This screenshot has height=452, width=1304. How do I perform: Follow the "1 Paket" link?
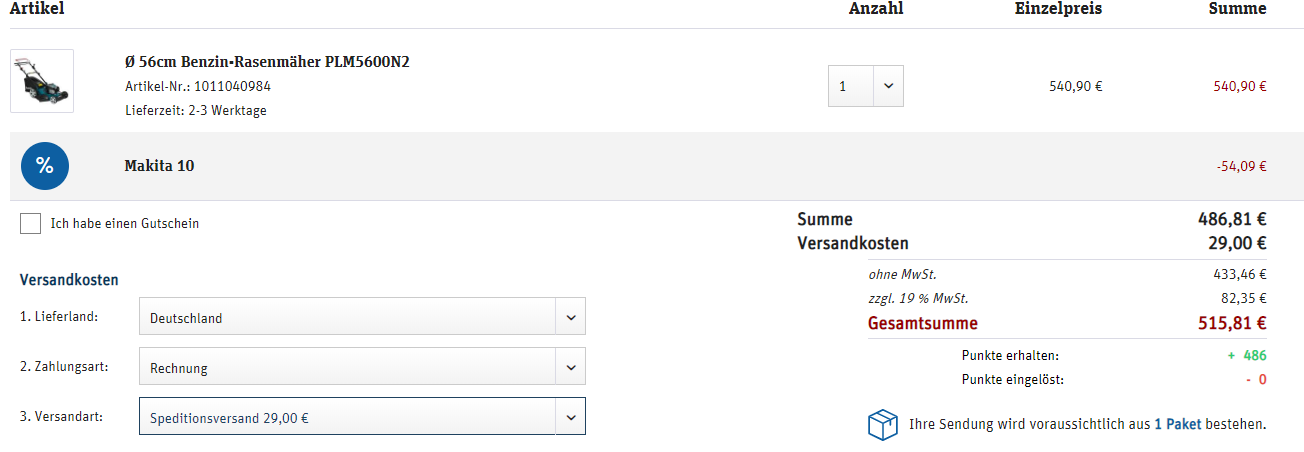1177,424
